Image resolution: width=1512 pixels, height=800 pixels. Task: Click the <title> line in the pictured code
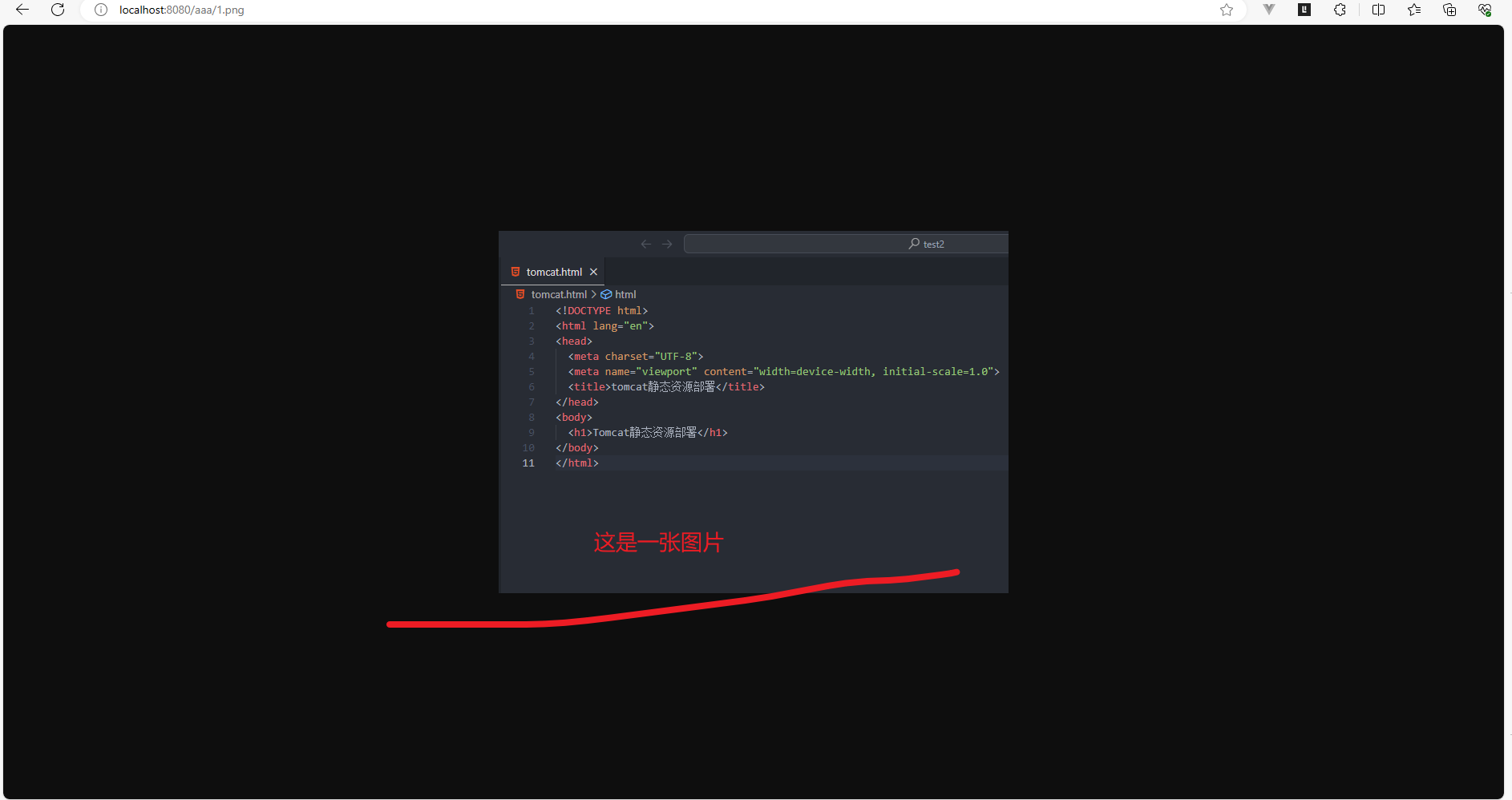tap(666, 386)
